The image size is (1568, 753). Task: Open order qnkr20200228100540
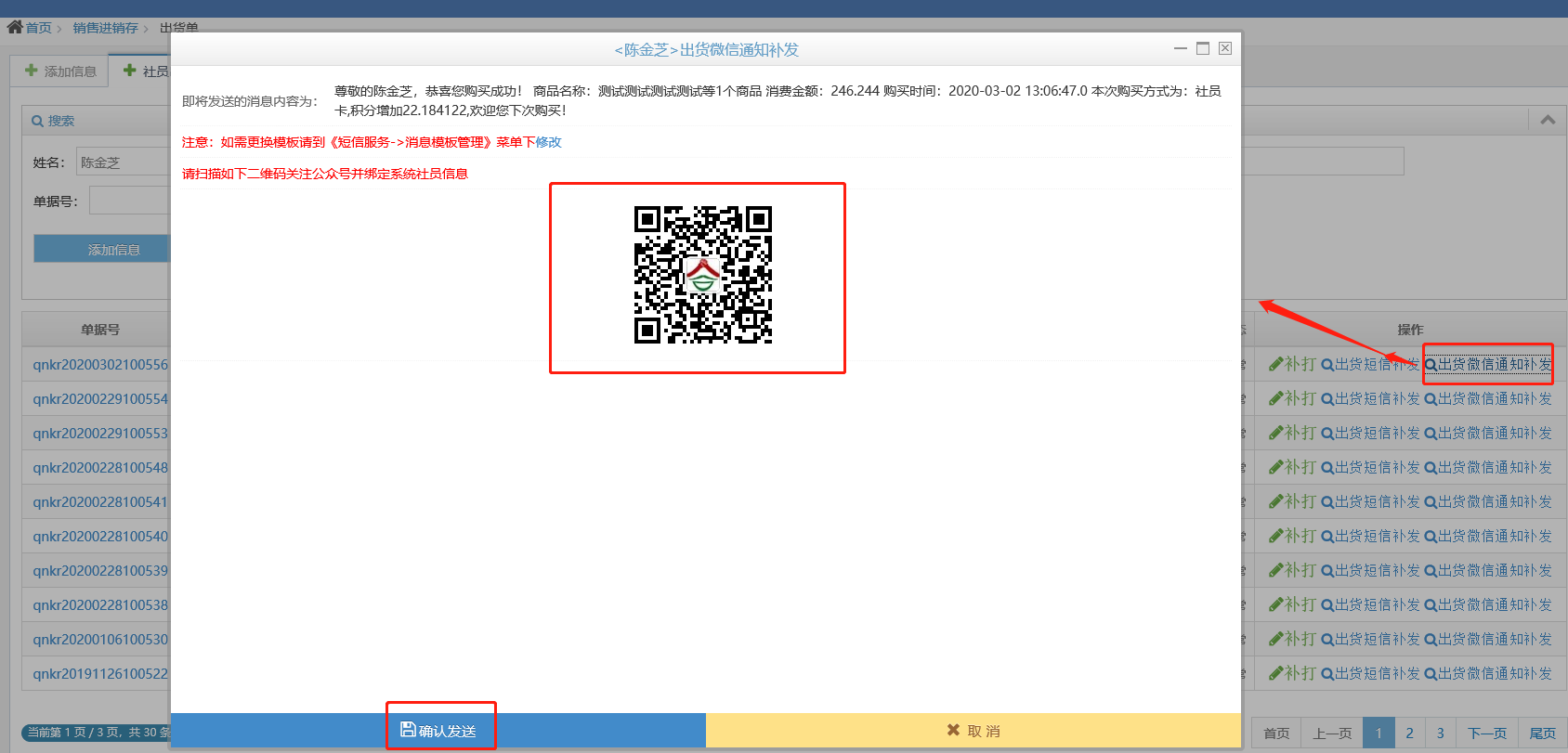(100, 537)
